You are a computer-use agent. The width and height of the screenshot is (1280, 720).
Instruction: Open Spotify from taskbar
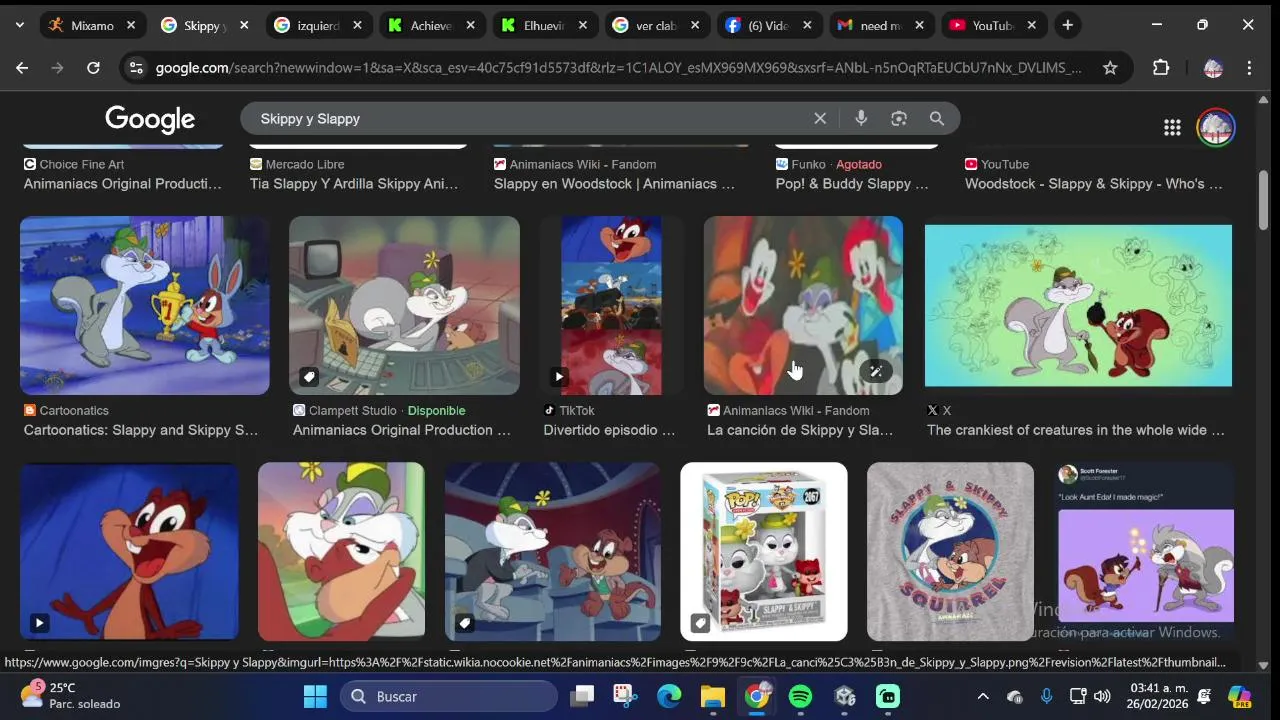801,696
